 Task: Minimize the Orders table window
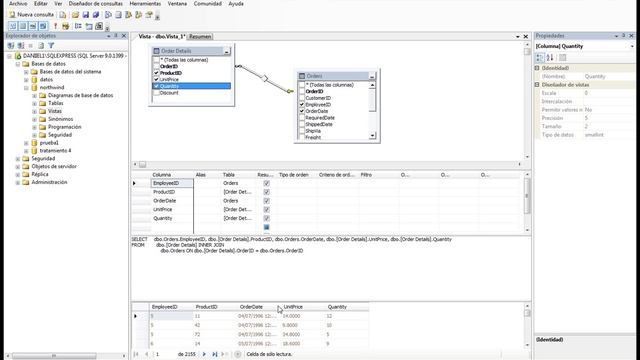click(x=372, y=76)
